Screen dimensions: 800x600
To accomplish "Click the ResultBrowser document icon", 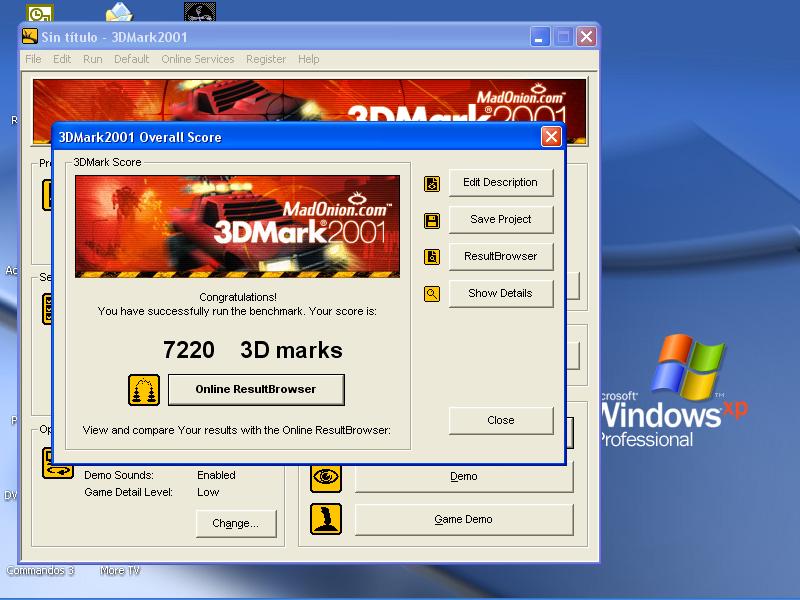I will point(432,257).
